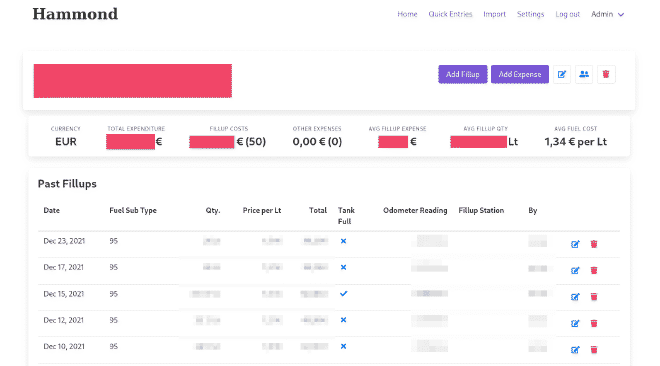Click the Total column header

tap(318, 210)
